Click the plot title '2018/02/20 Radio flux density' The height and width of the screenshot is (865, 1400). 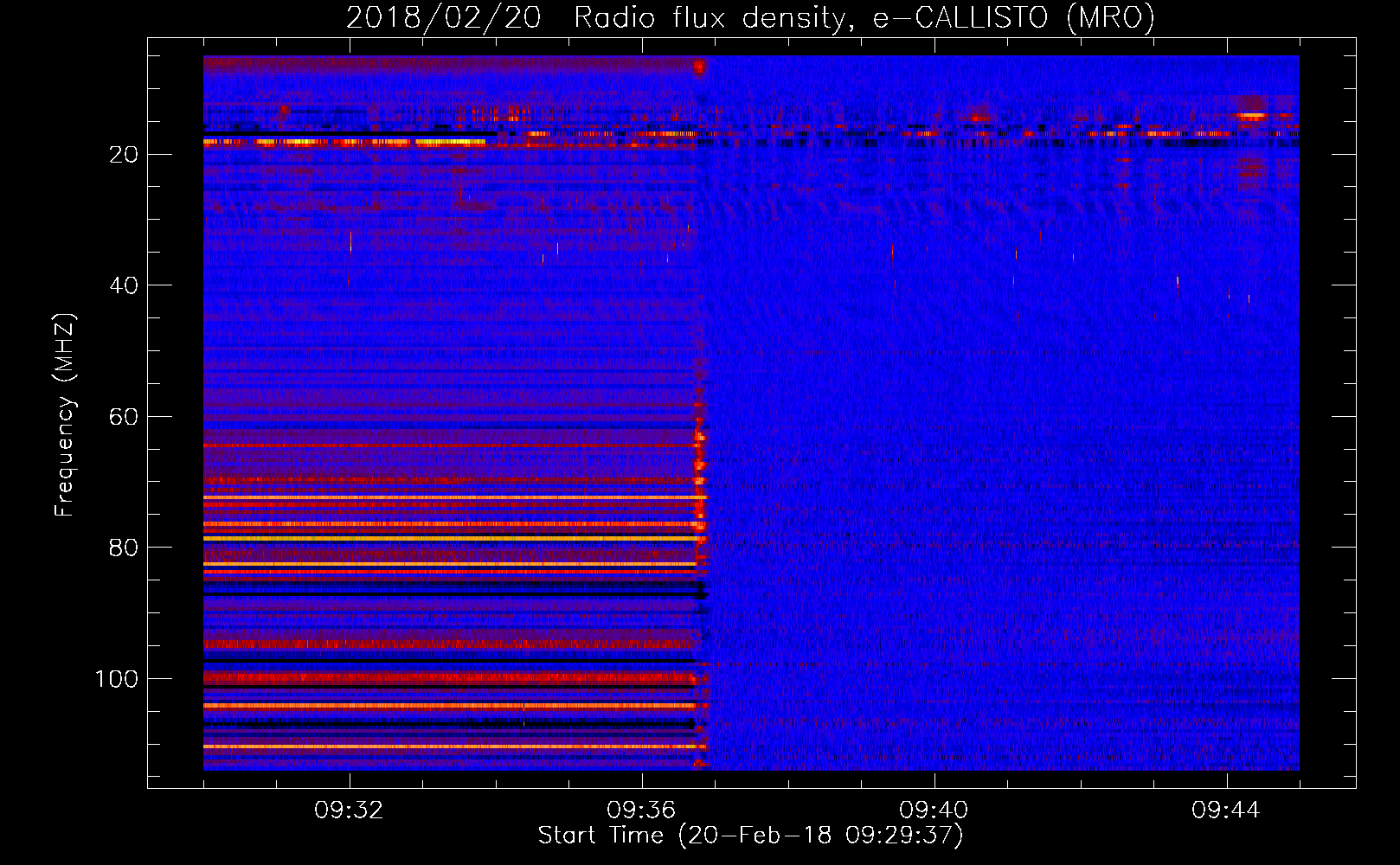pyautogui.click(x=750, y=17)
